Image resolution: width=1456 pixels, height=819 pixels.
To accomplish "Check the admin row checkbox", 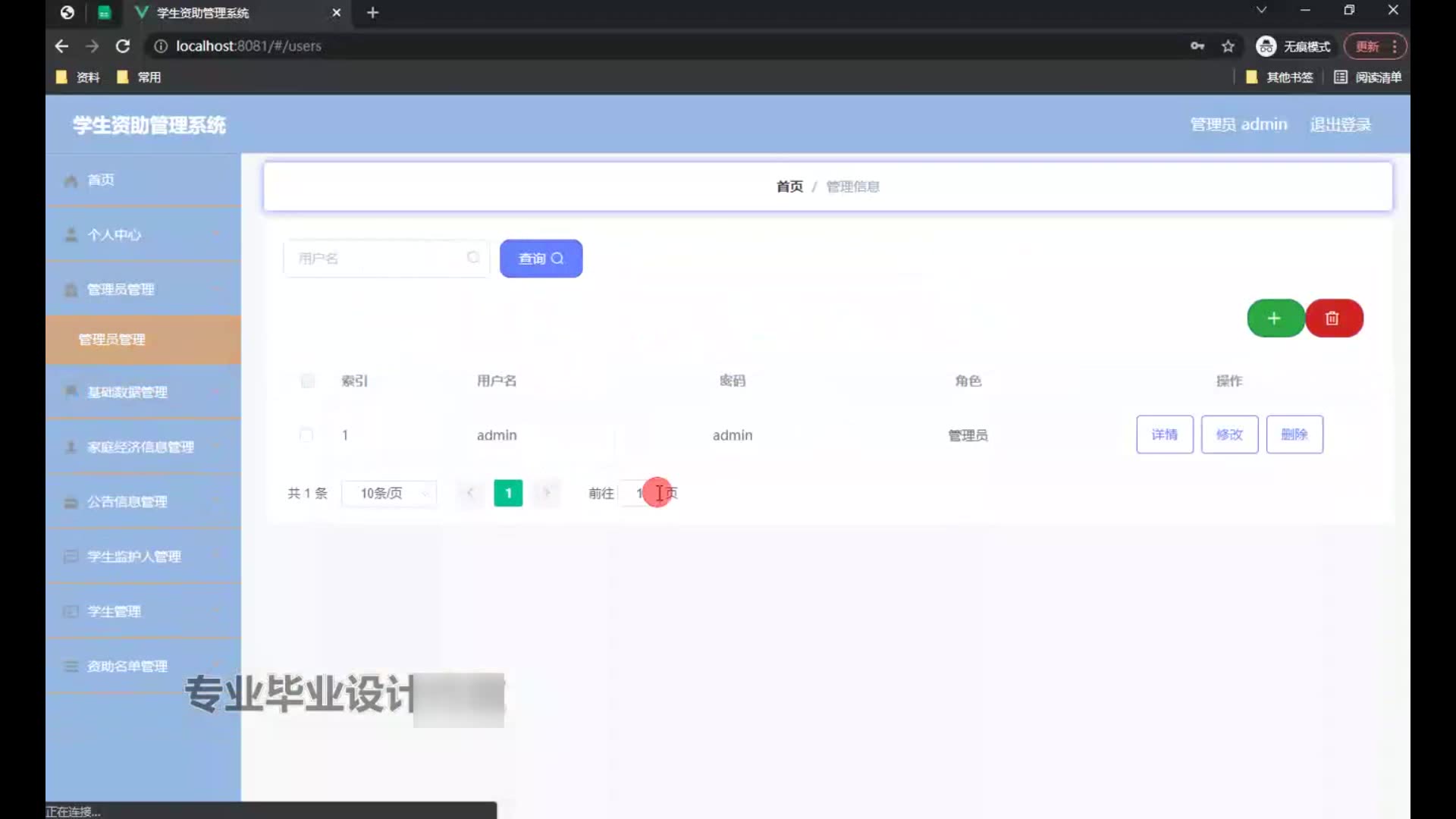I will coord(306,435).
